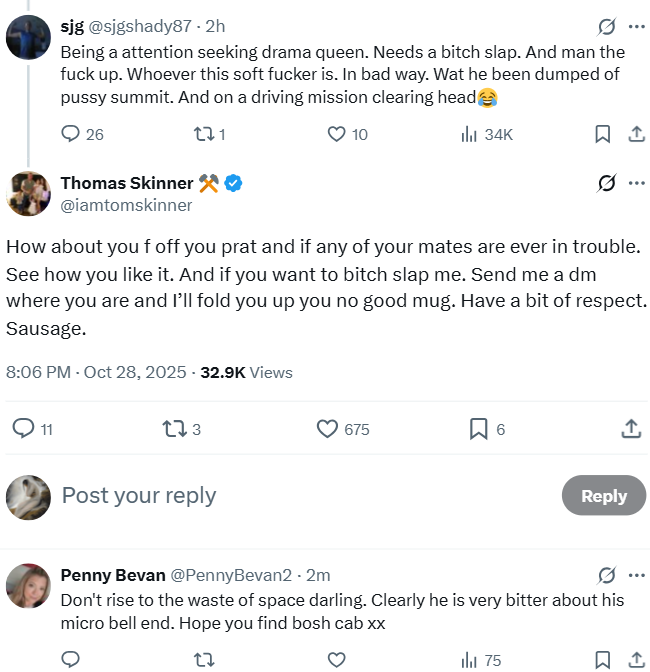
Task: Bookmark the sjg tweet
Action: click(602, 134)
